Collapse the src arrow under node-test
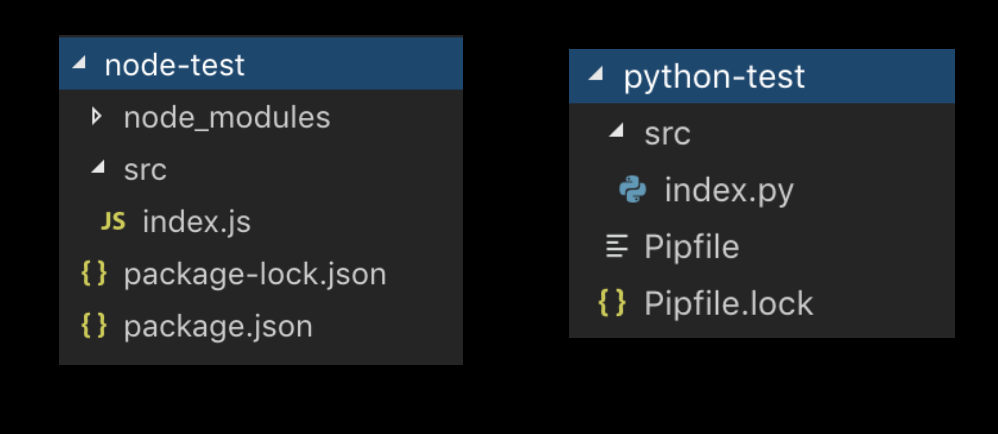The height and width of the screenshot is (434, 998). [x=97, y=169]
